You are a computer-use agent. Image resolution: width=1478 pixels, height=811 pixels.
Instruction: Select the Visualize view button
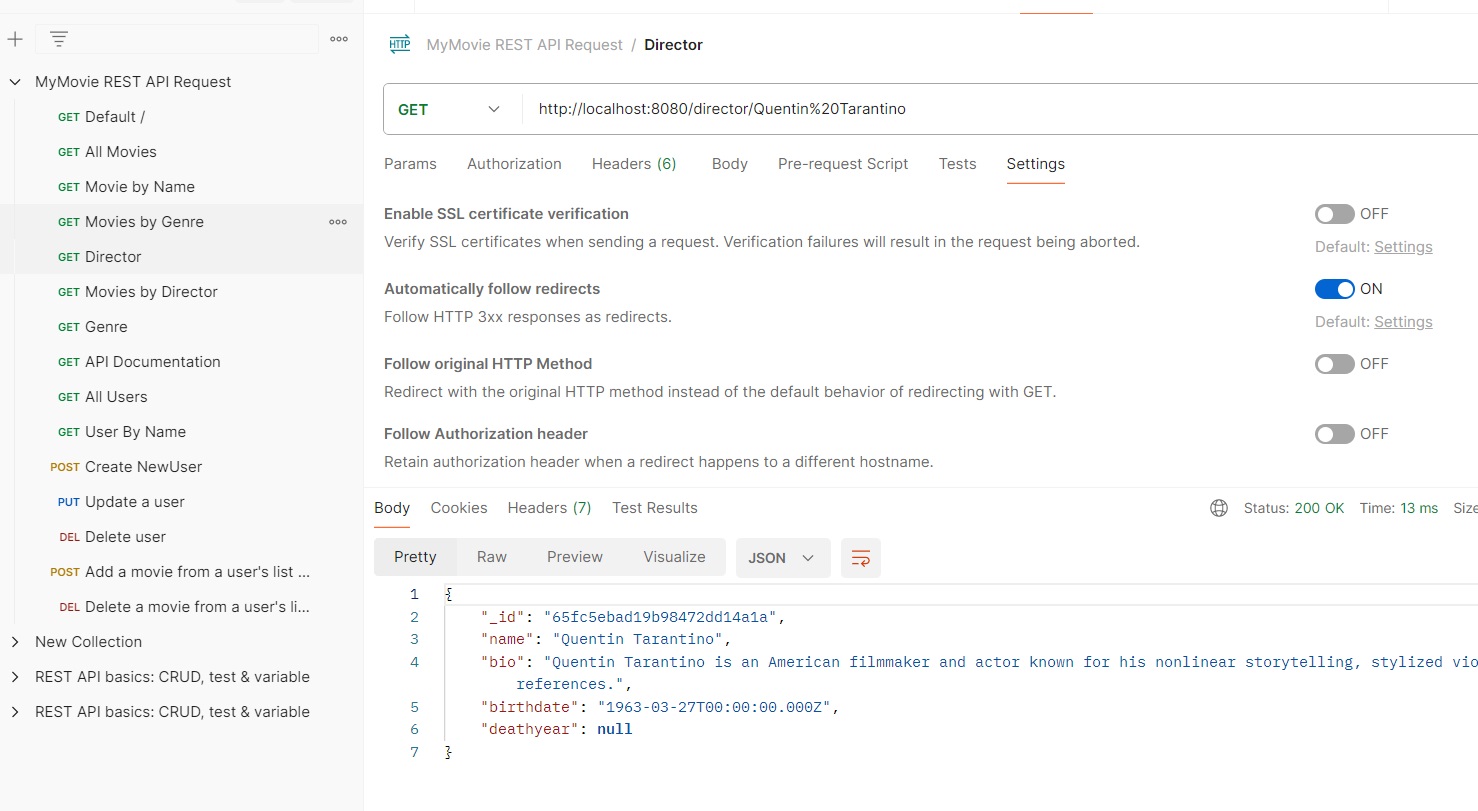(674, 557)
